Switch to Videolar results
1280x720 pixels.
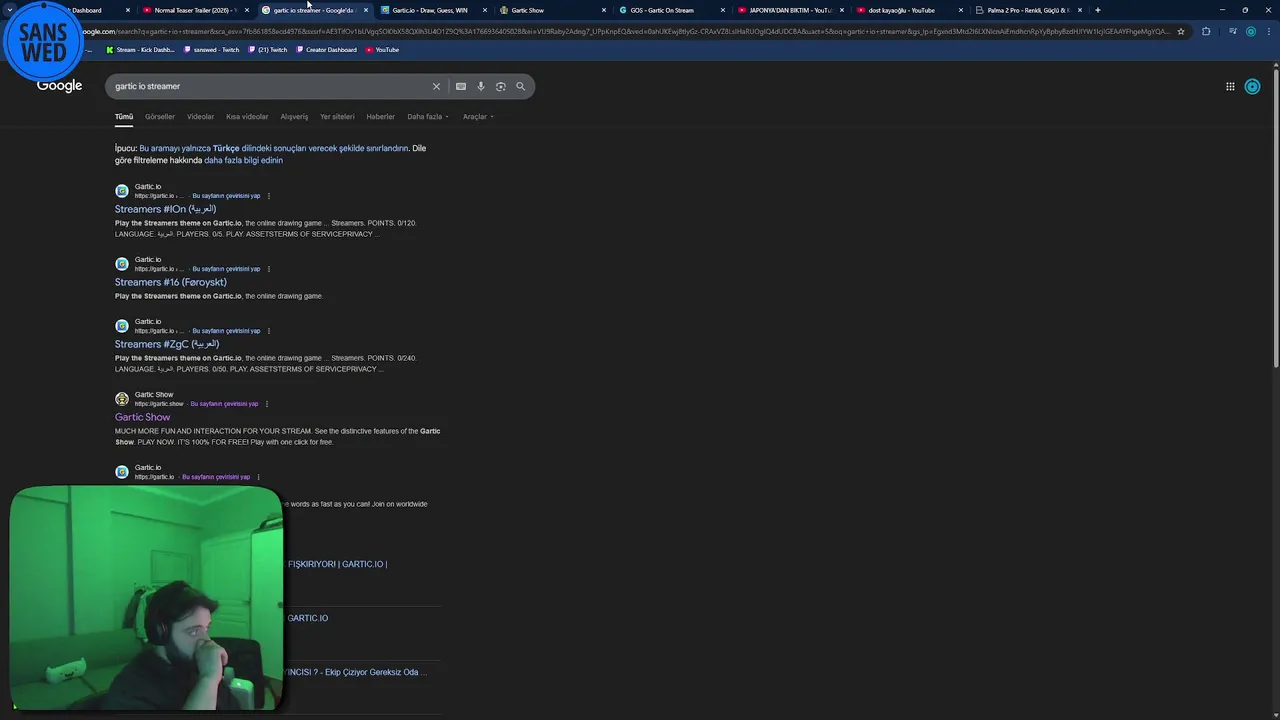pyautogui.click(x=201, y=117)
